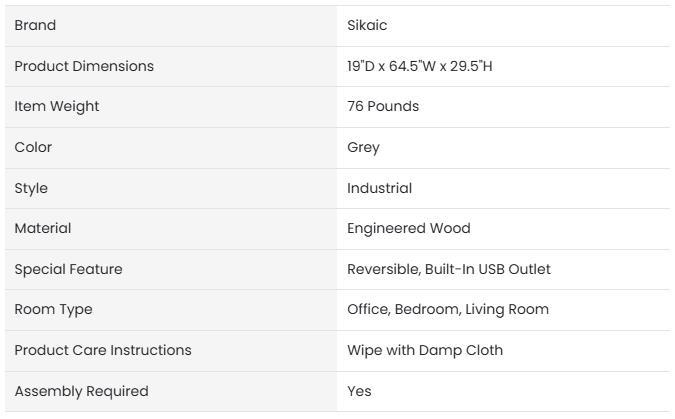Click the Product Care Instructions label

[x=103, y=350]
